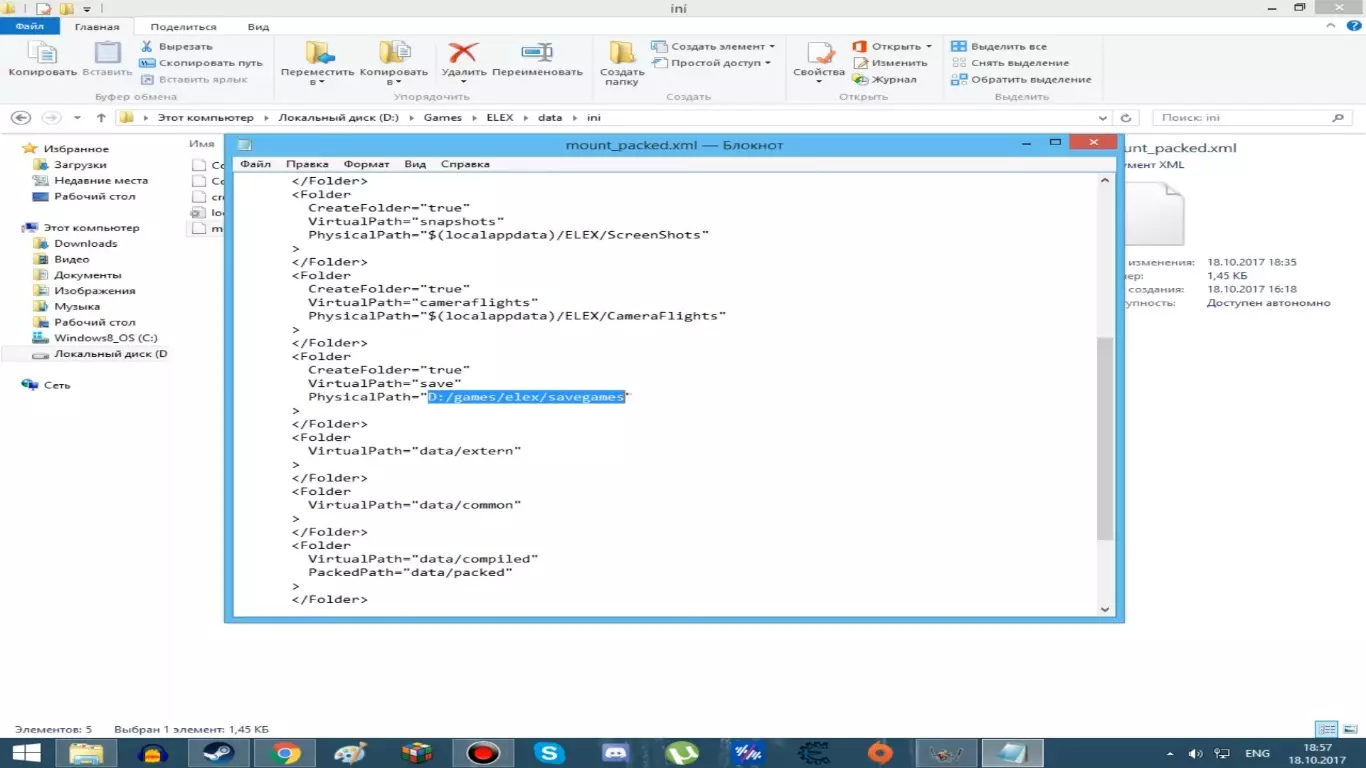
Task: Refresh the Explorer address bar location
Action: click(1126, 118)
